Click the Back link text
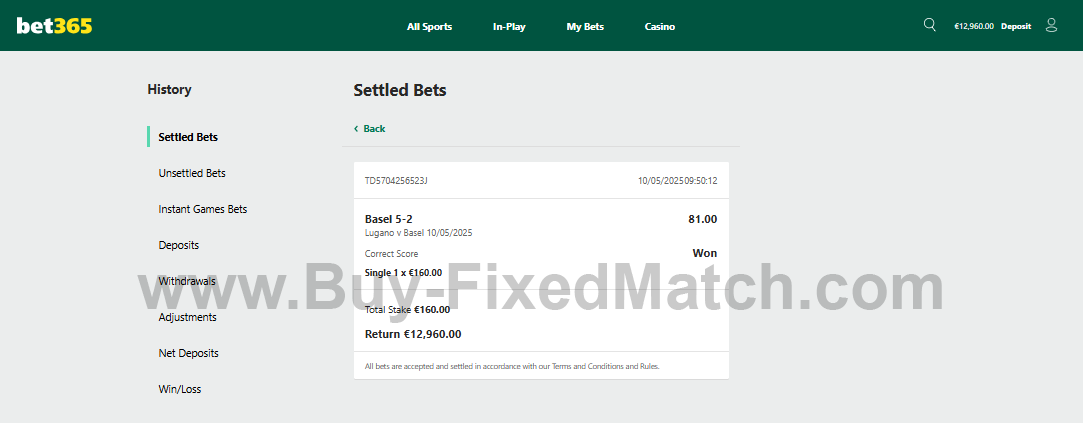 [x=374, y=129]
